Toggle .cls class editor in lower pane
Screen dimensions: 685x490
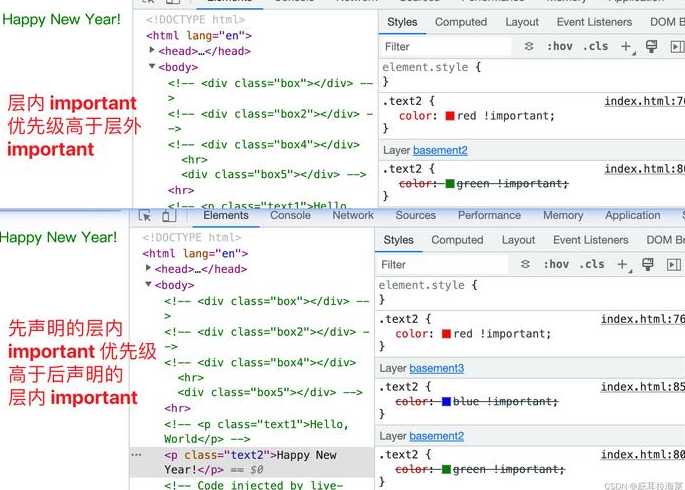click(592, 264)
